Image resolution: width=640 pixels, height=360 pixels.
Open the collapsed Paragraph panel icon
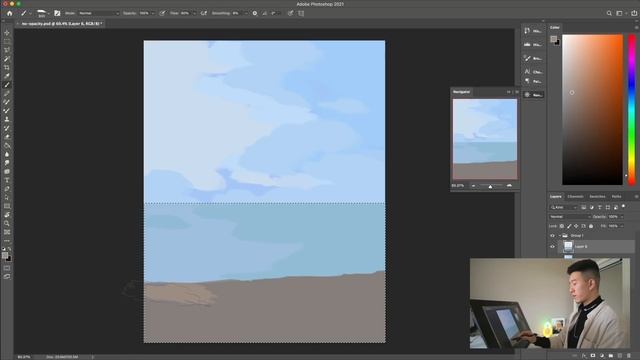click(x=527, y=81)
